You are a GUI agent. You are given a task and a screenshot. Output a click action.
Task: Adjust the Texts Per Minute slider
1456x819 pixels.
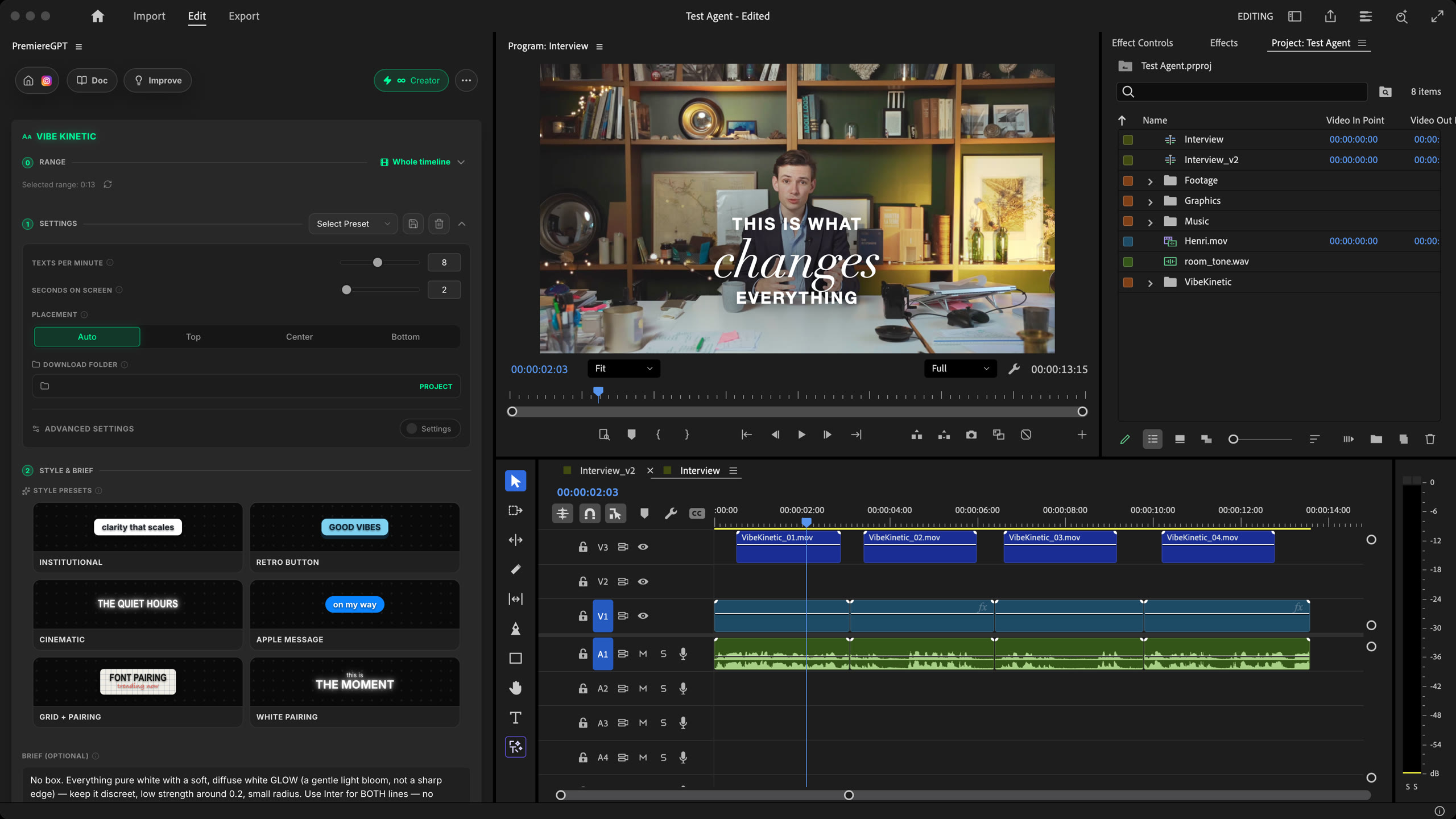tap(378, 263)
